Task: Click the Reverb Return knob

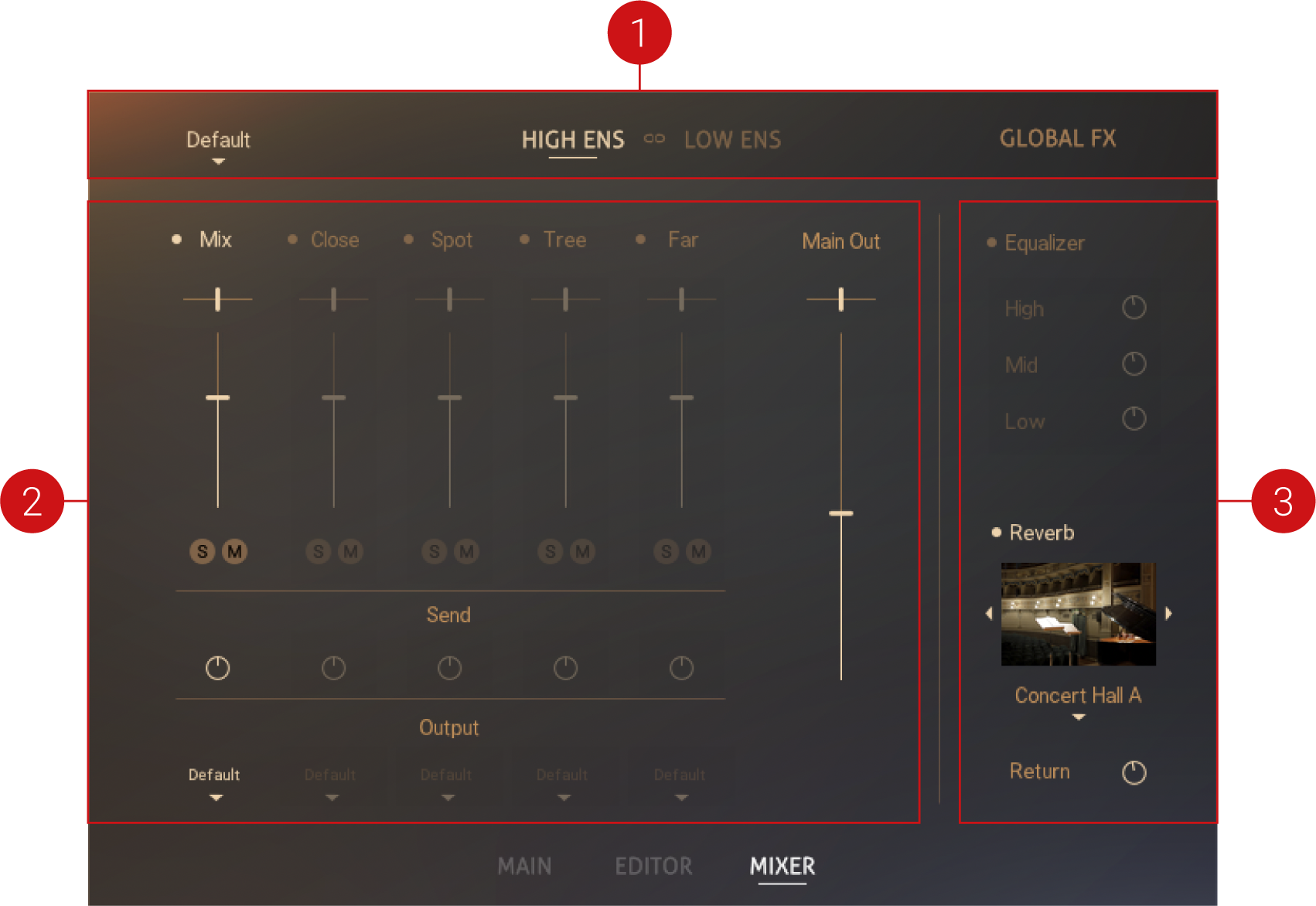Action: 1134,772
